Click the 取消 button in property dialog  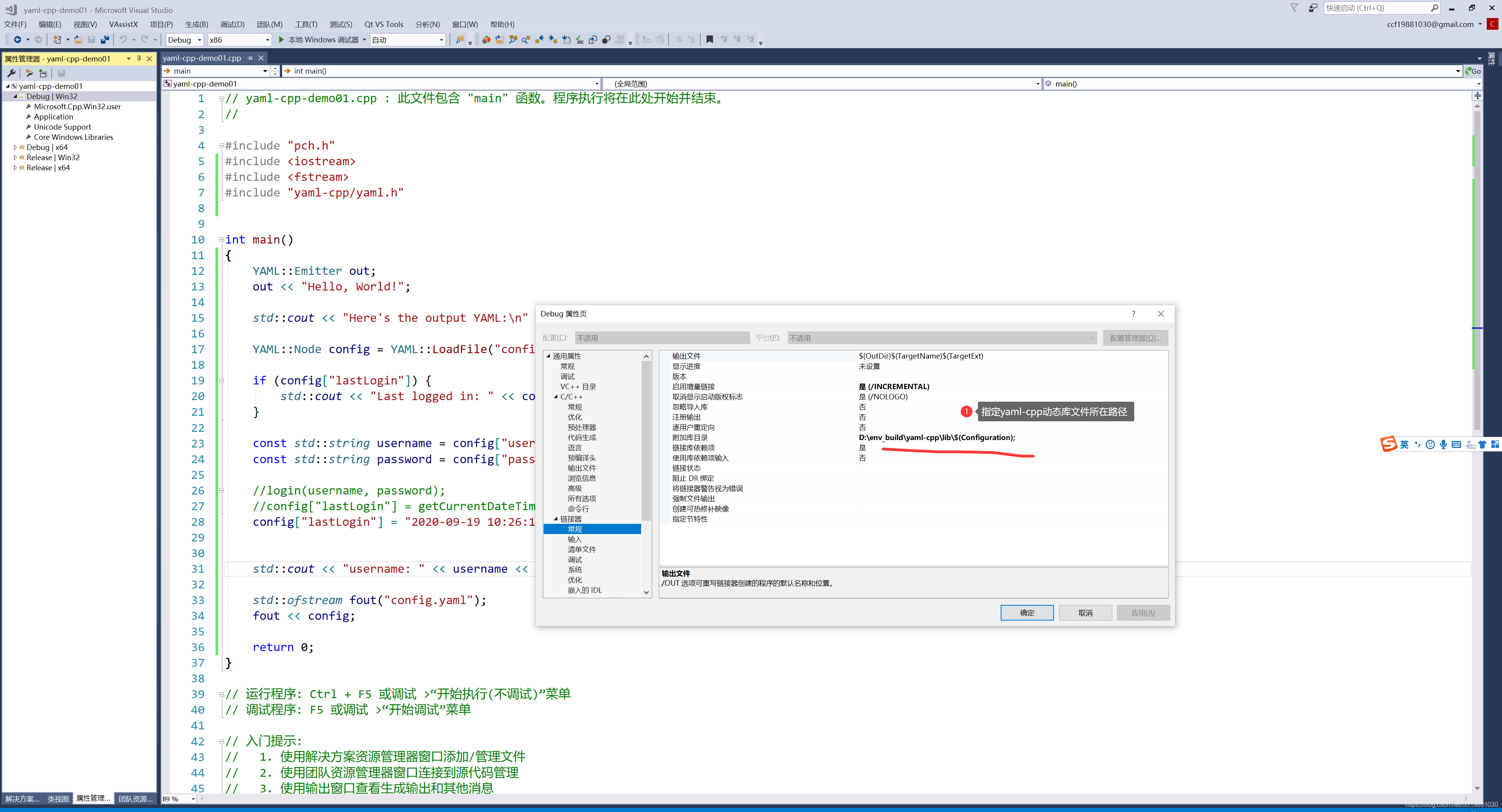click(x=1084, y=613)
